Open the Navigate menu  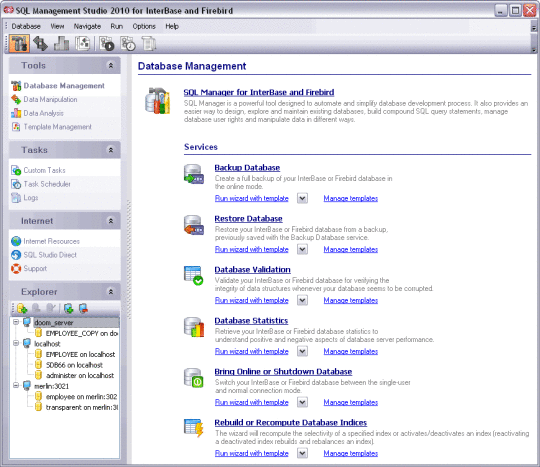87,26
